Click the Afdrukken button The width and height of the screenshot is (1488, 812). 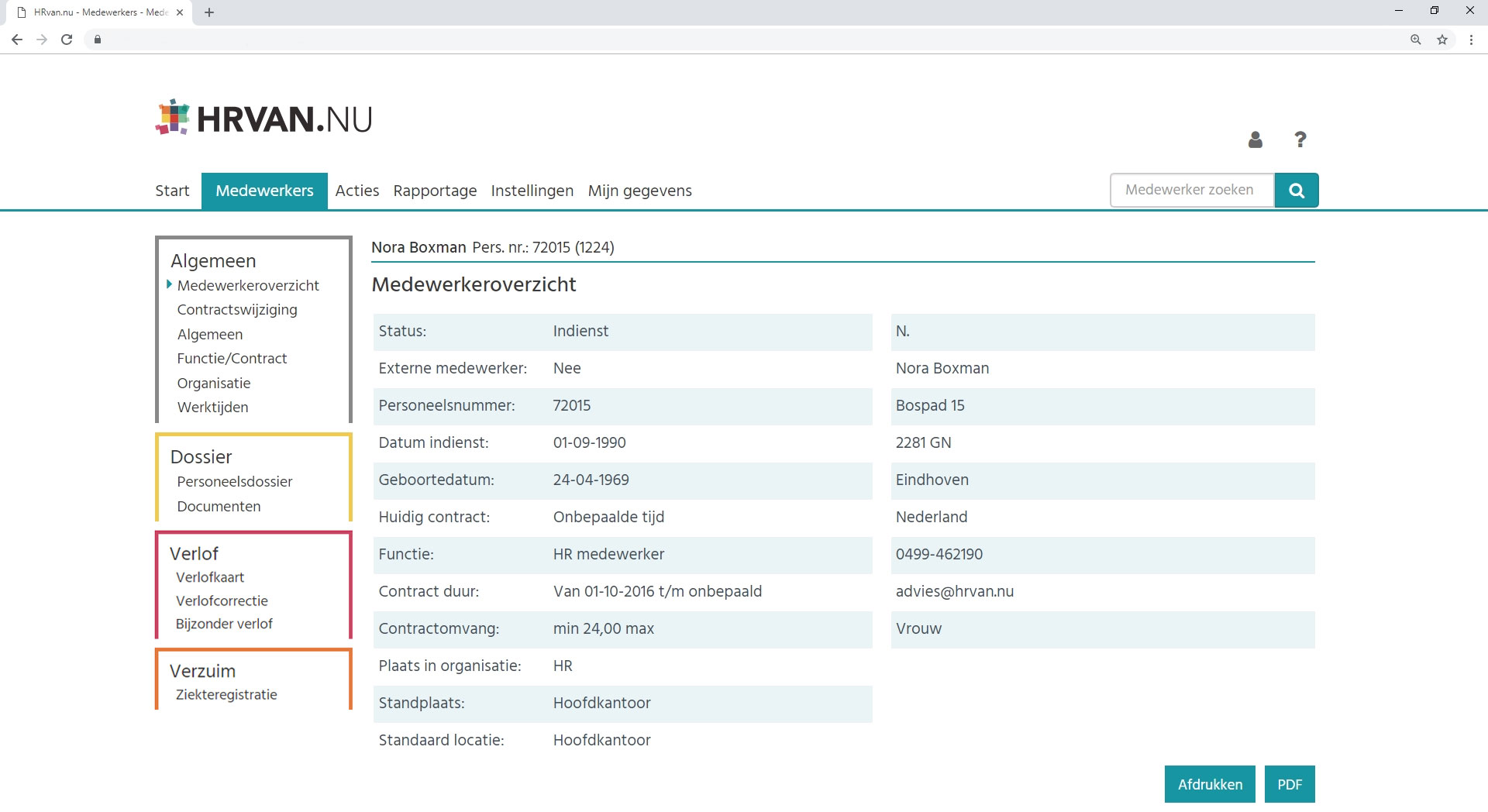coord(1210,784)
